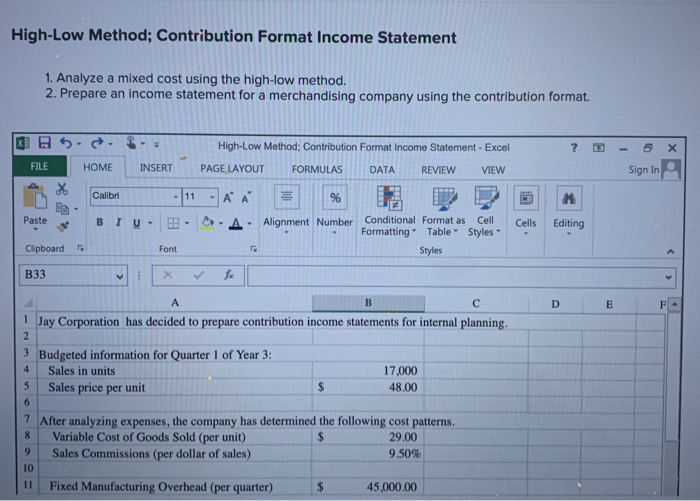
Task: Select column C header
Action: click(476, 304)
